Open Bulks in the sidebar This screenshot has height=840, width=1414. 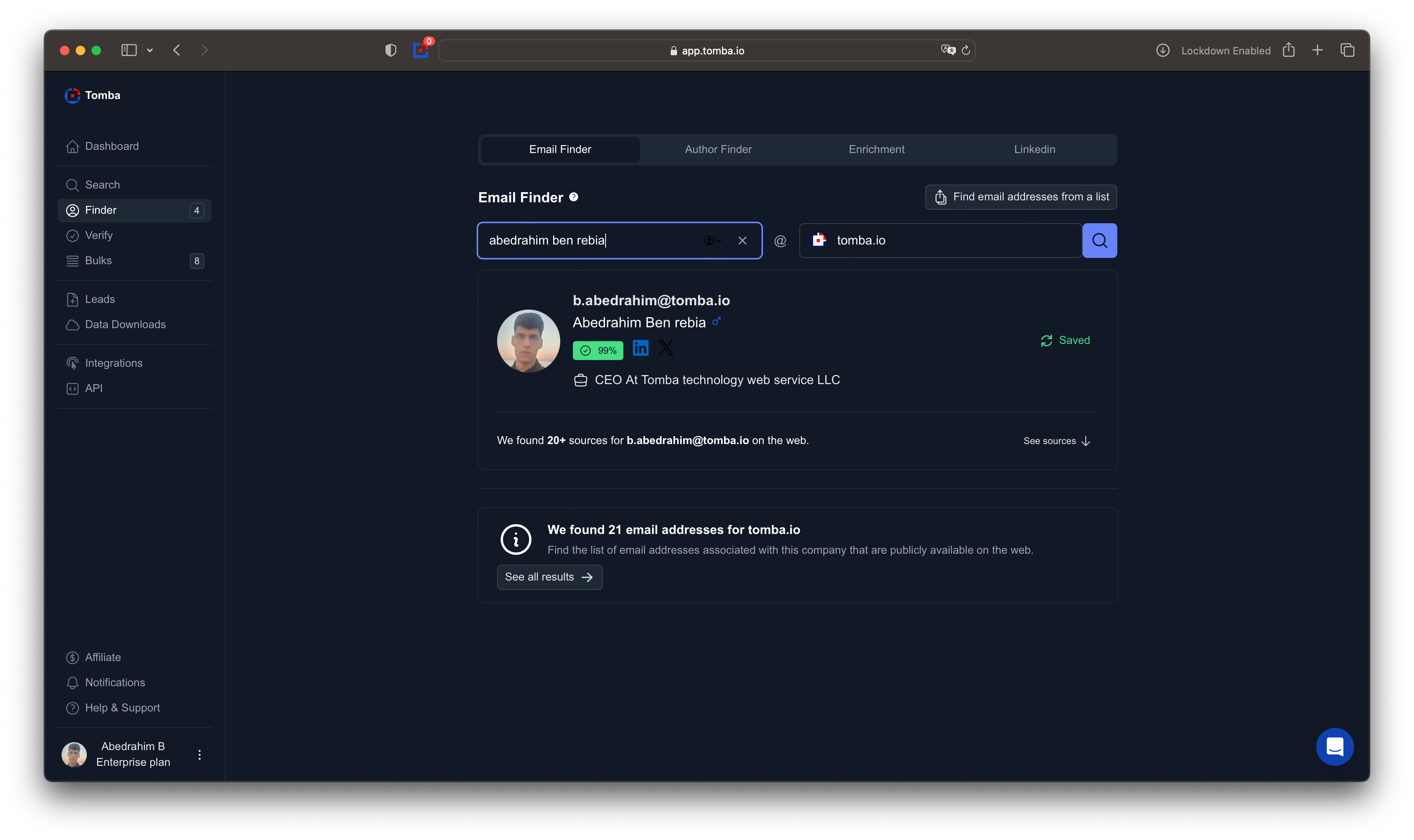134,260
